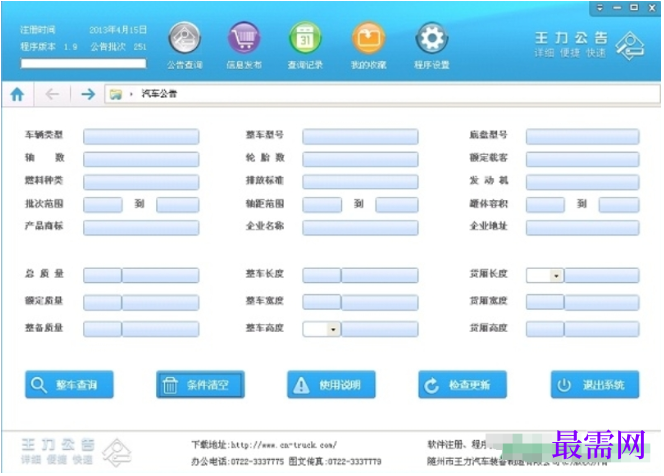Open the 使用说明 instructions button
Image resolution: width=664 pixels, height=476 pixels.
(x=331, y=385)
